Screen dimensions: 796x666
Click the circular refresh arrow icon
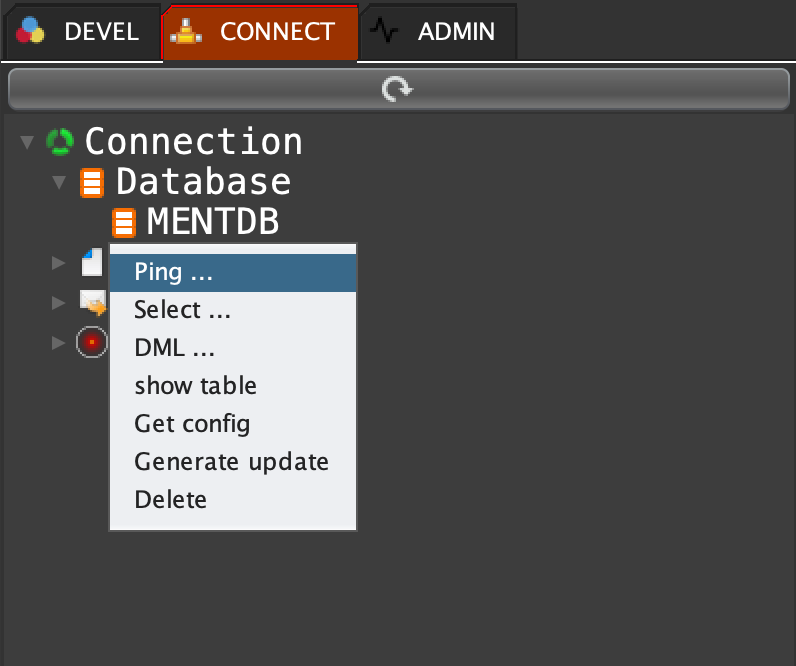point(397,90)
